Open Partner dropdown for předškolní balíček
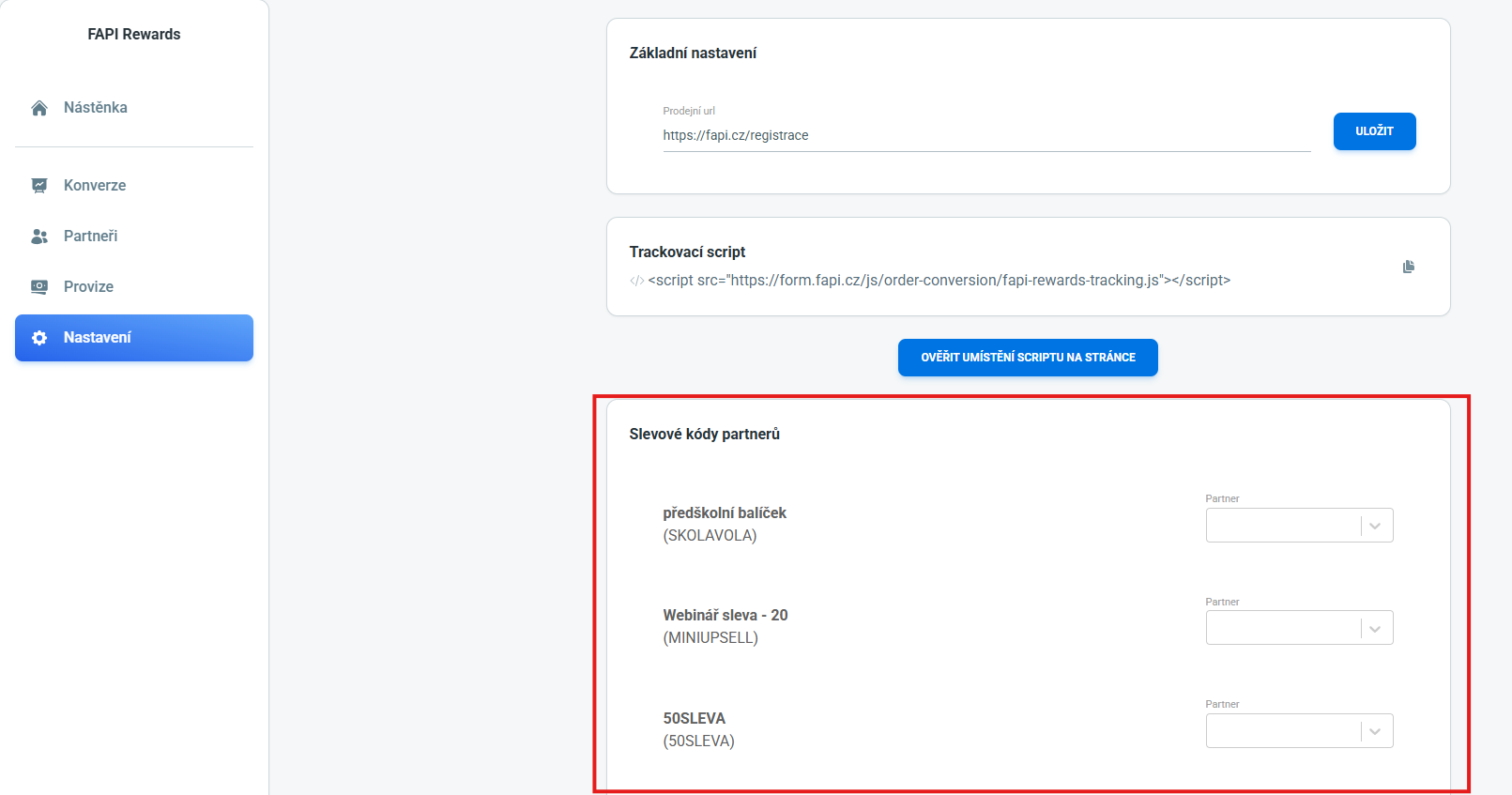Image resolution: width=1512 pixels, height=795 pixels. (x=1299, y=526)
